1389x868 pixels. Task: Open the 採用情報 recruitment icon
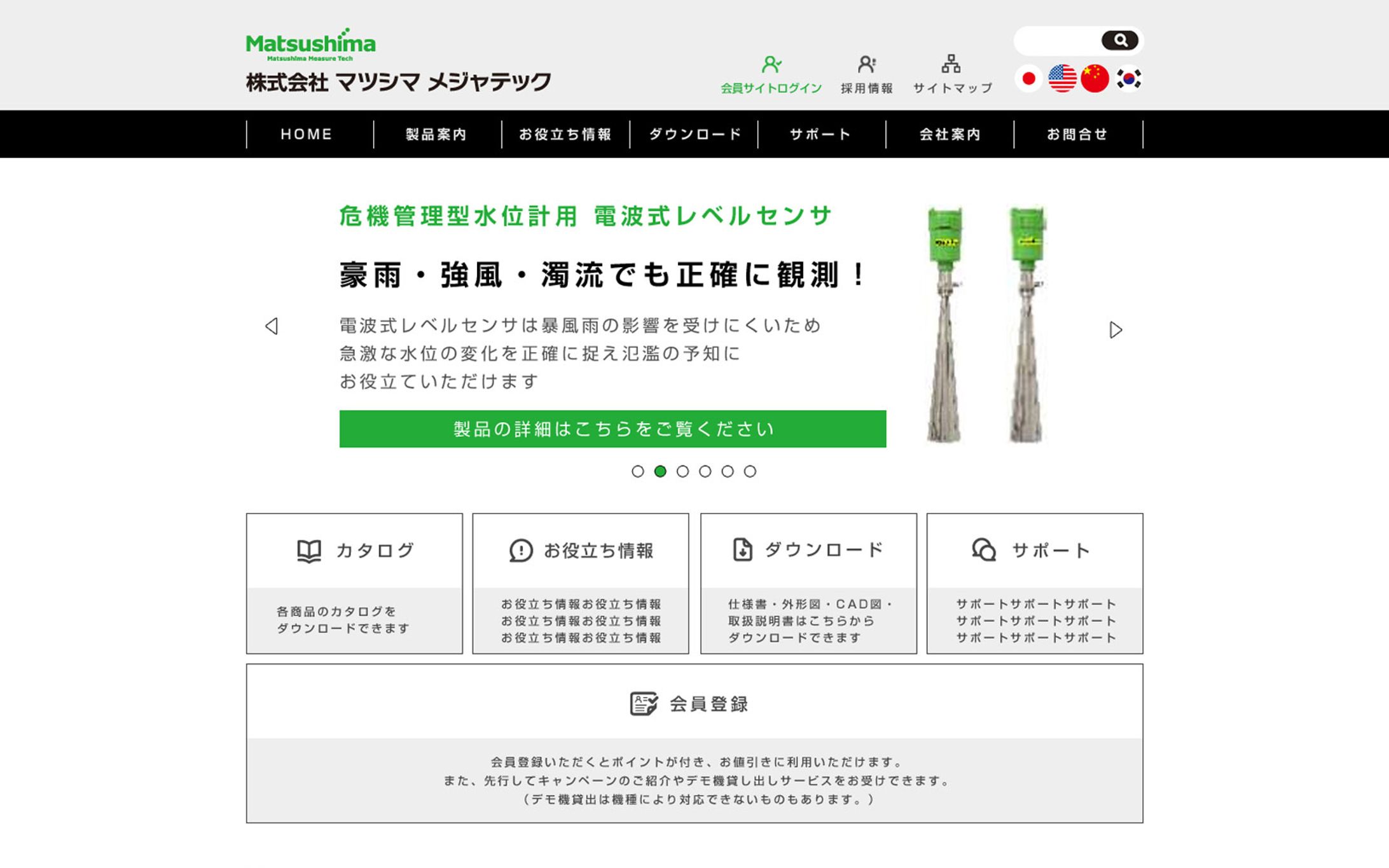click(x=866, y=64)
